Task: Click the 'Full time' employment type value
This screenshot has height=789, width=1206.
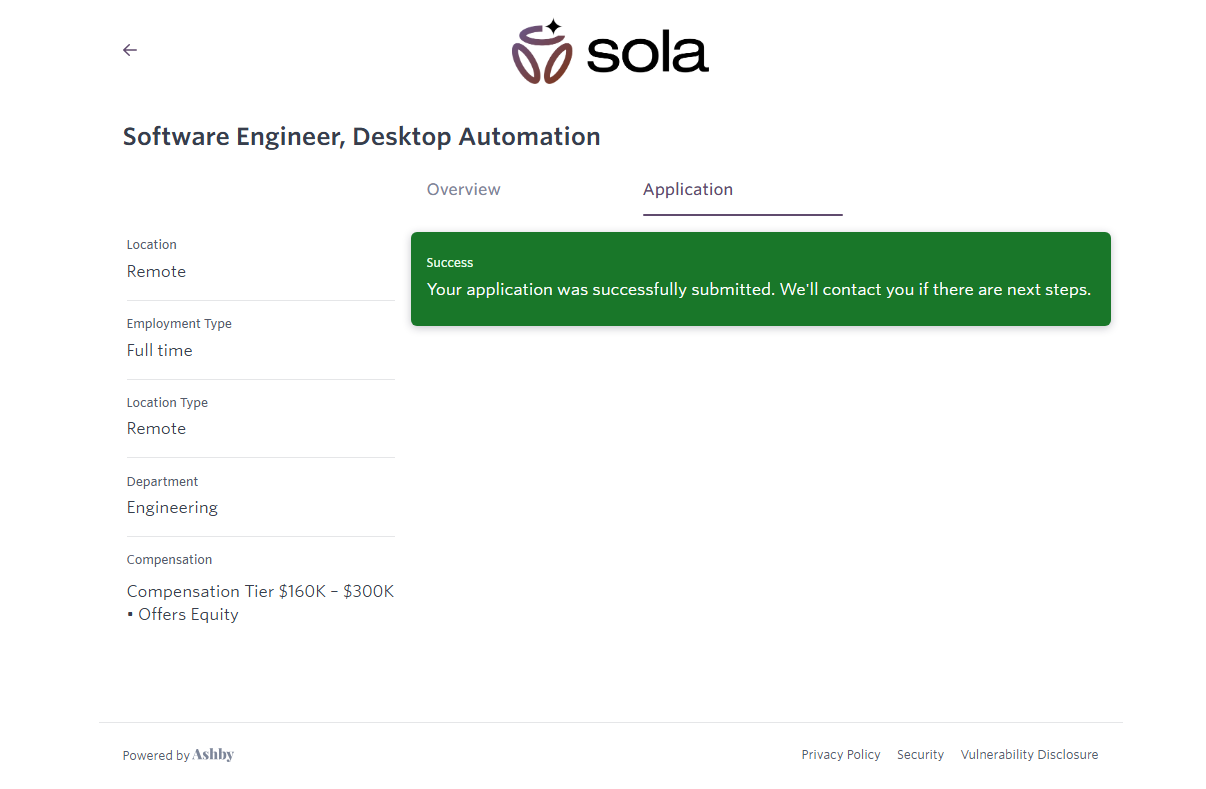Action: tap(159, 351)
